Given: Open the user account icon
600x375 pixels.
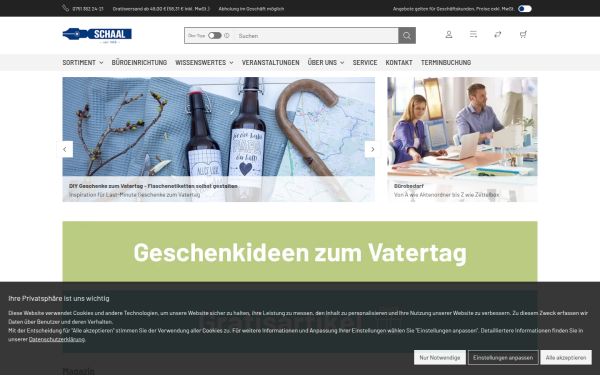Looking at the screenshot, I should (449, 34).
